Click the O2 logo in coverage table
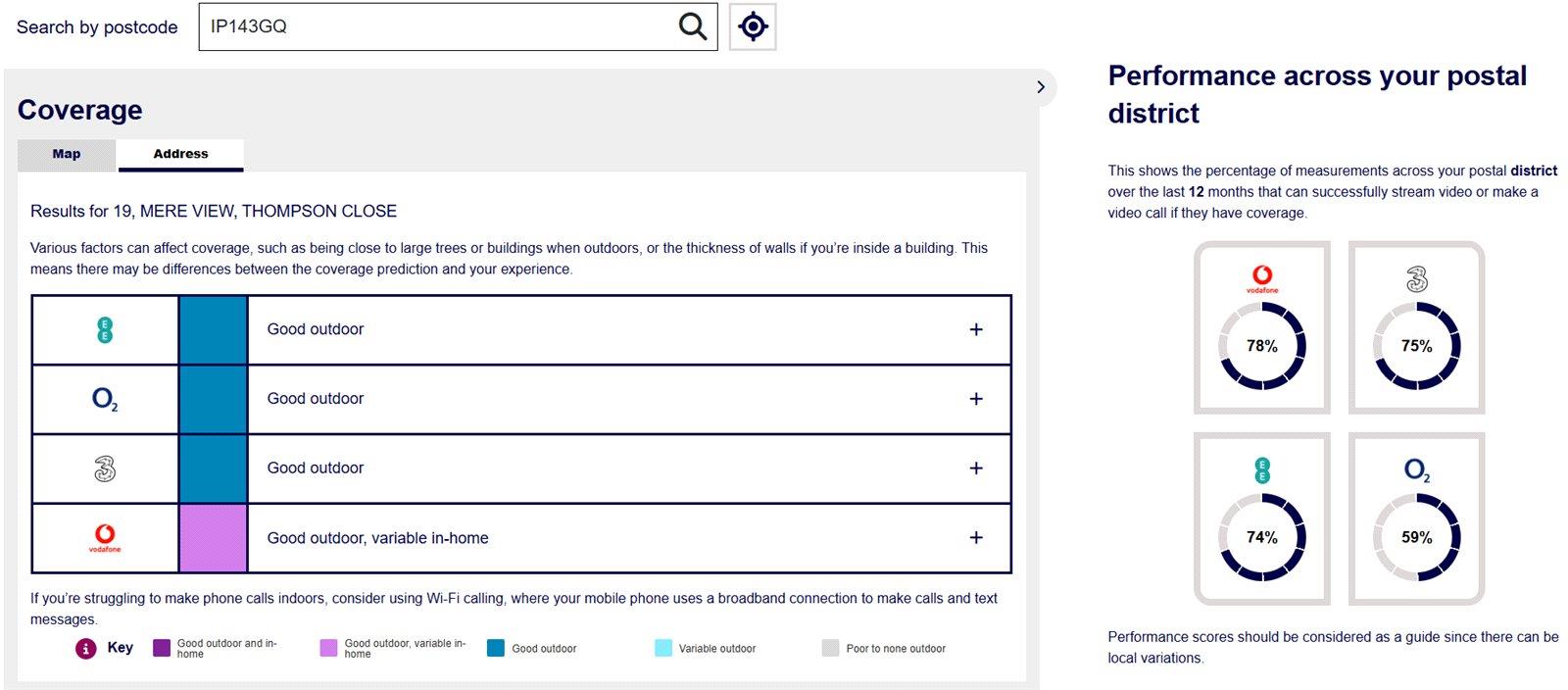Screen dimensions: 1568x690 tap(105, 399)
